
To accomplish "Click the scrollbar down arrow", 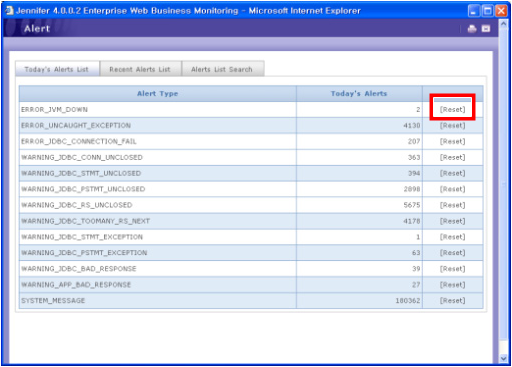I will 503,359.
